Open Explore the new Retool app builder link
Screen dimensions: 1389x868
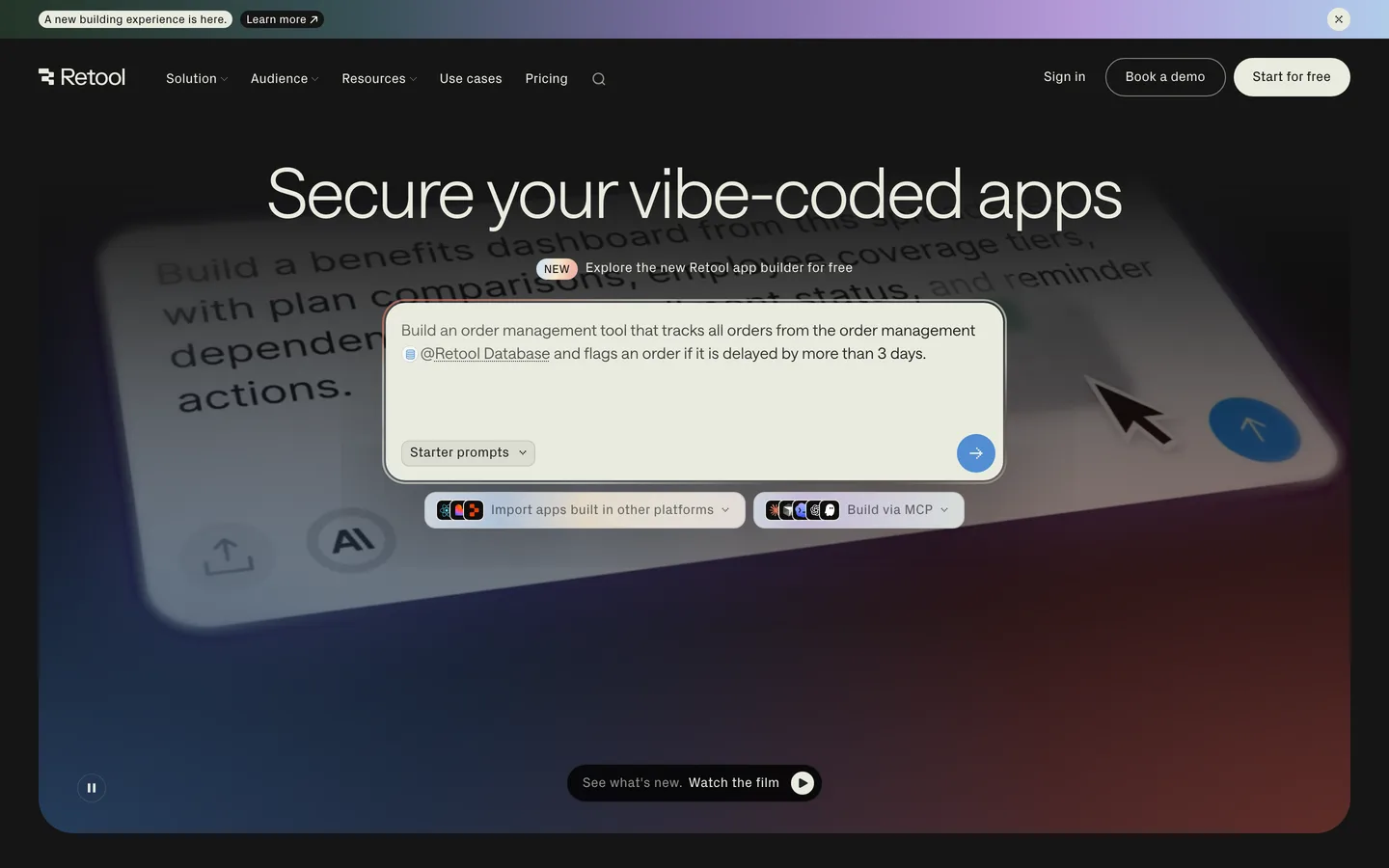[x=719, y=268]
